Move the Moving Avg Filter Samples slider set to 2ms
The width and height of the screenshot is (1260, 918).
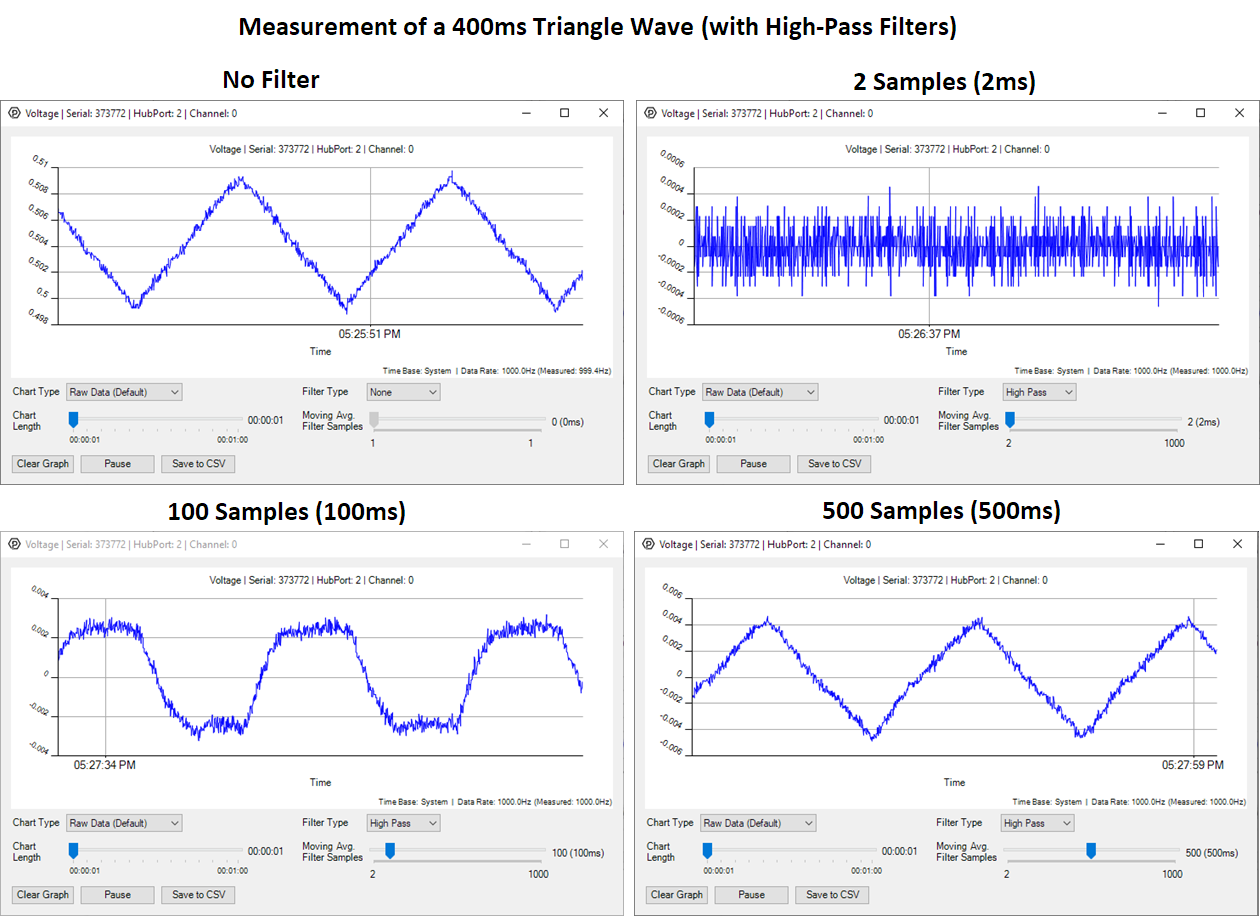coord(1010,421)
